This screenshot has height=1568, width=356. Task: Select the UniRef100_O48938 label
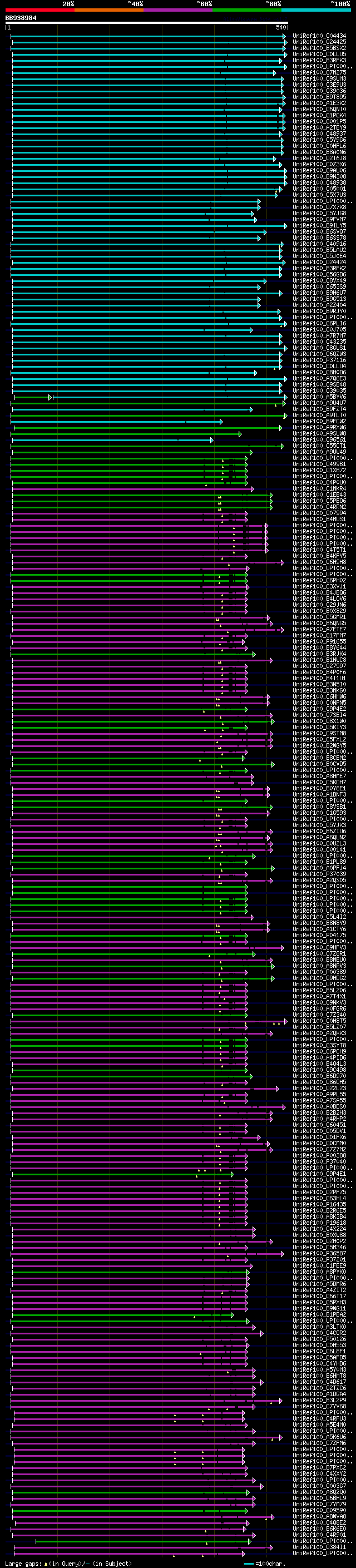click(x=319, y=182)
